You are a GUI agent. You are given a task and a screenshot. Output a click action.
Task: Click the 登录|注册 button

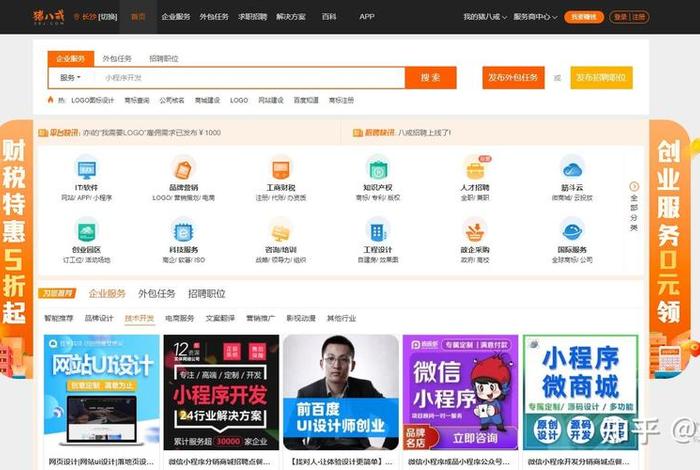pyautogui.click(x=629, y=17)
